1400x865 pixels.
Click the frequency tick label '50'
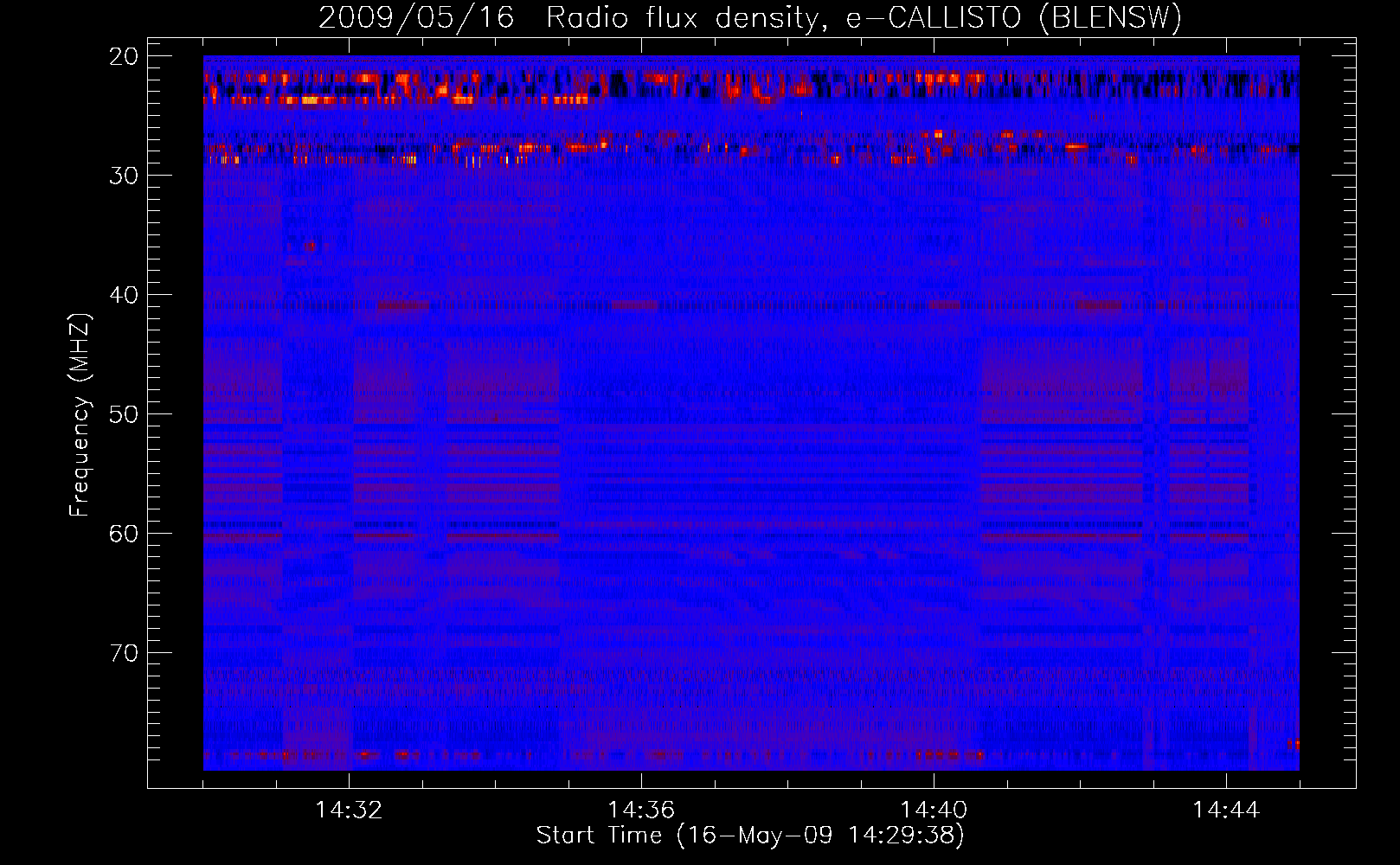point(124,414)
